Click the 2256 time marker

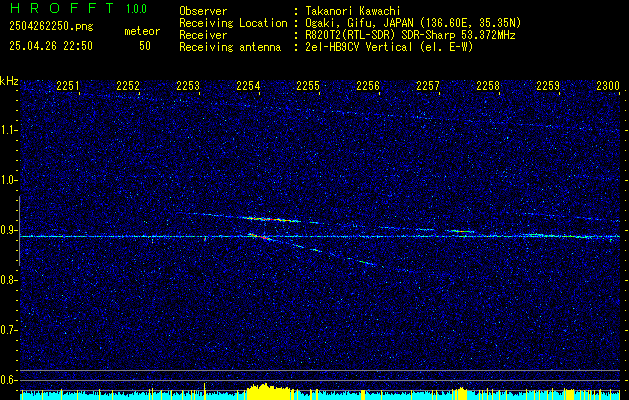coord(368,85)
